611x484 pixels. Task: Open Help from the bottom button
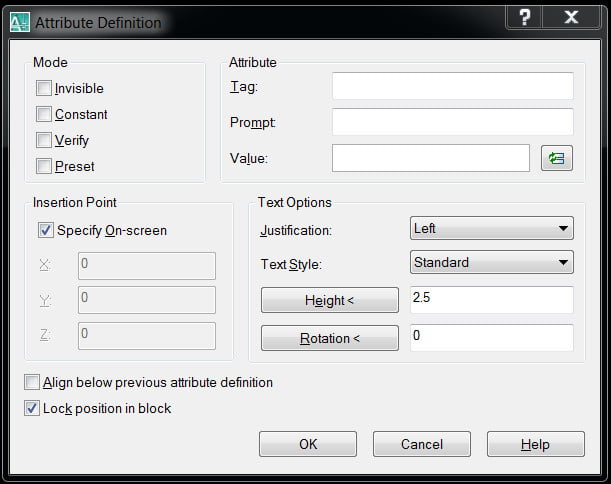click(x=535, y=444)
